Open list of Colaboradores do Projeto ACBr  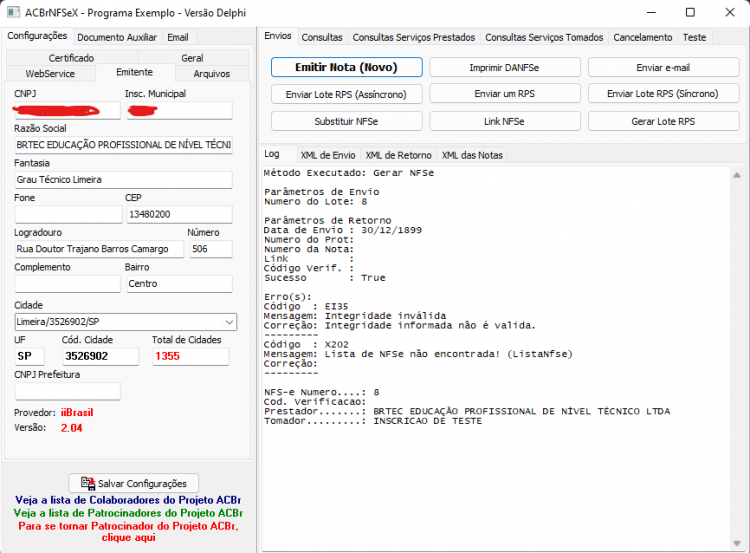[x=128, y=500]
